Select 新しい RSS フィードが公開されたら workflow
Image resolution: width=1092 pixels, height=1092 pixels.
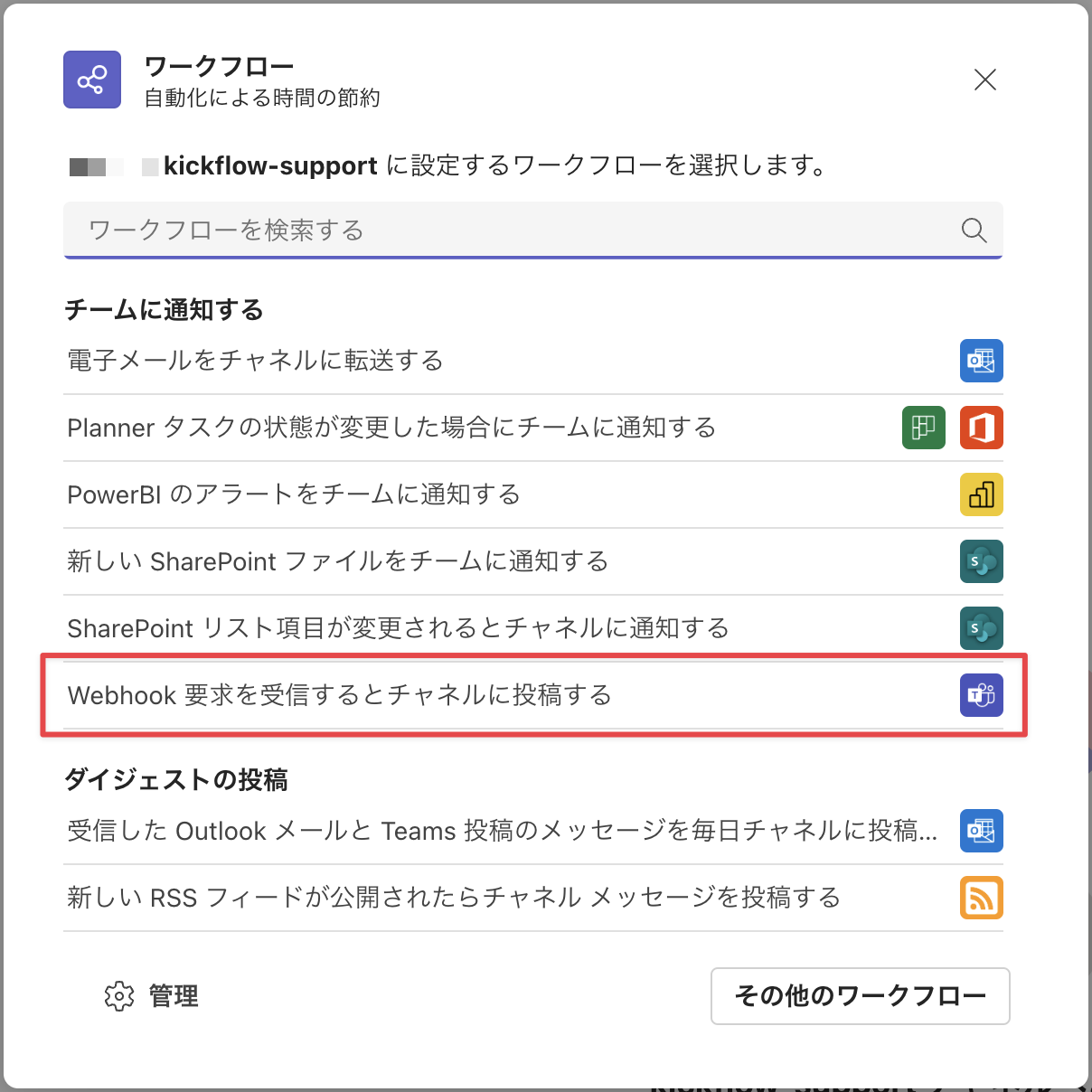tap(533, 898)
